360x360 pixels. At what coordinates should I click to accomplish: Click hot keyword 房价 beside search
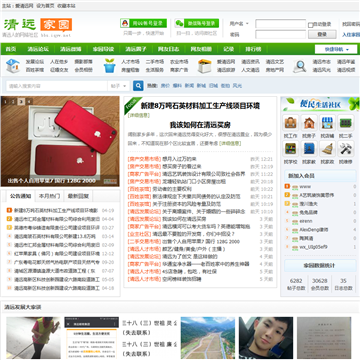tap(165, 86)
